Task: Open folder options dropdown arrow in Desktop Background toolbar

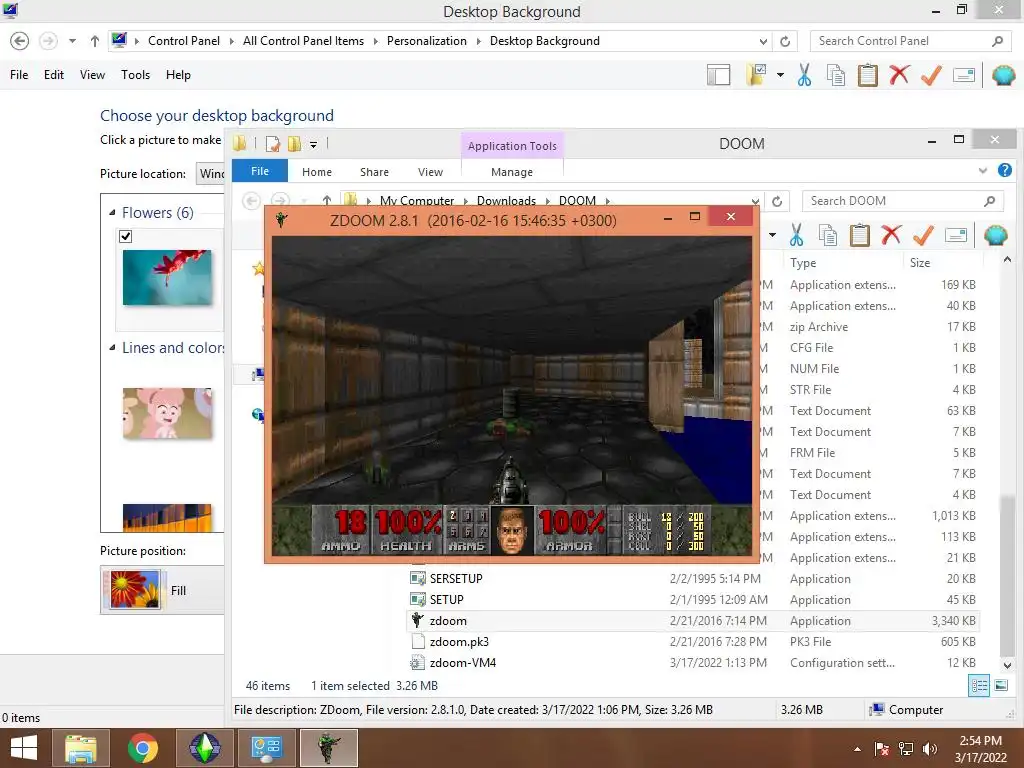Action: [x=780, y=75]
